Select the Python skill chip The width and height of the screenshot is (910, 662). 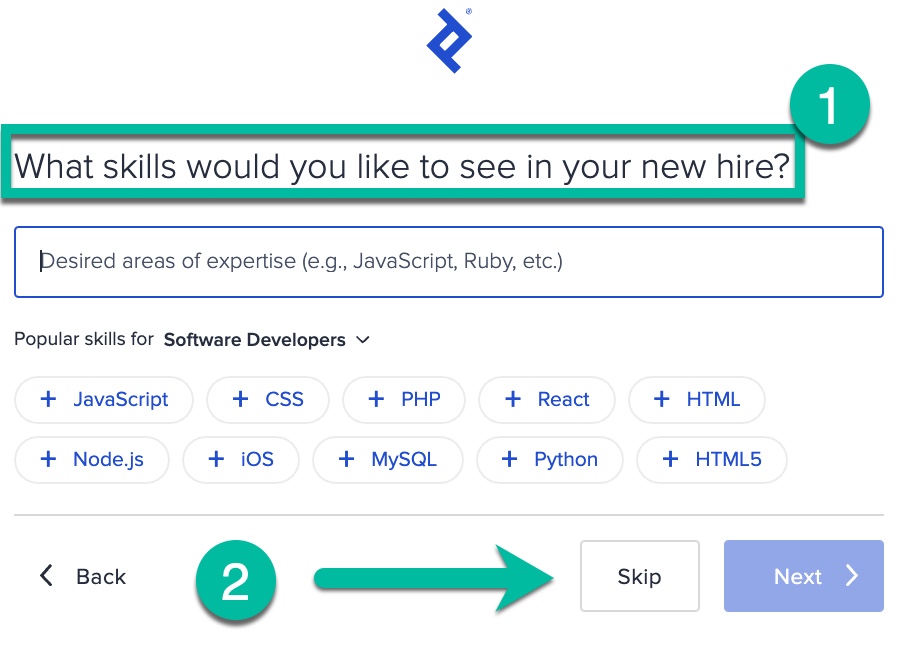(550, 459)
